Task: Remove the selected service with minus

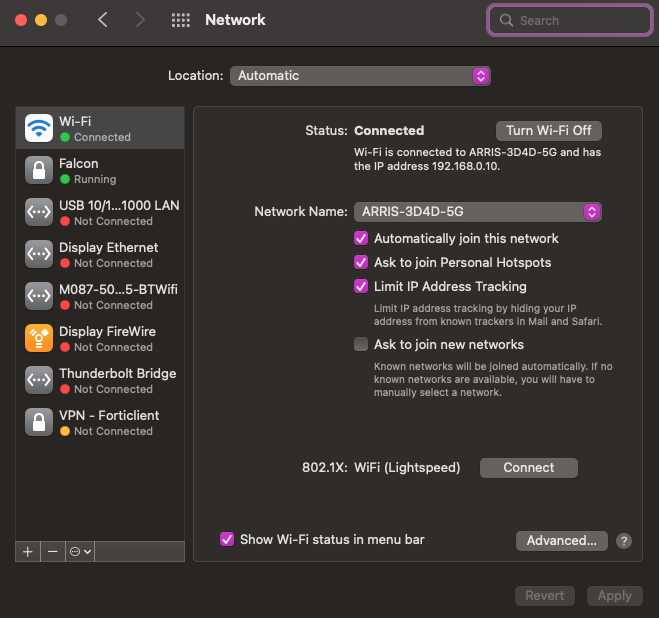Action: click(53, 552)
